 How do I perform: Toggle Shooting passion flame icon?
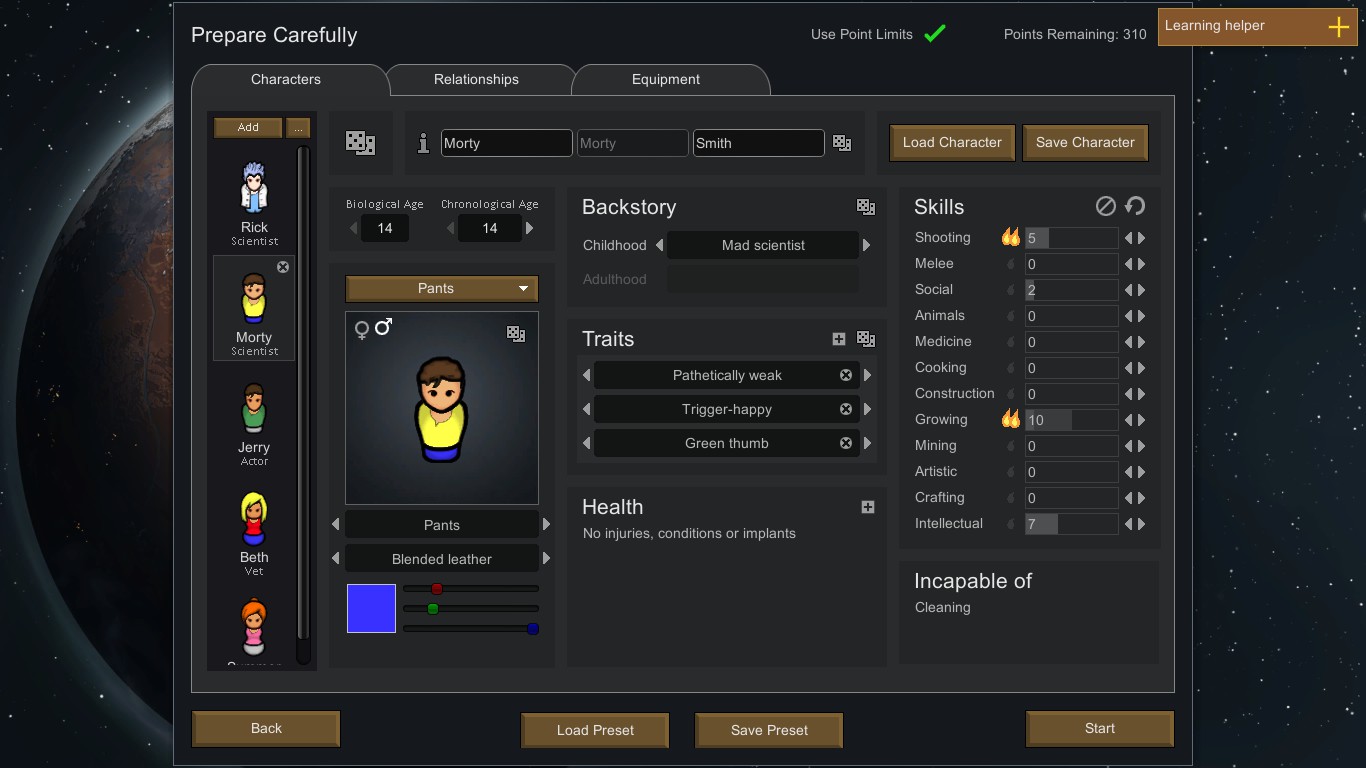[x=1010, y=238]
